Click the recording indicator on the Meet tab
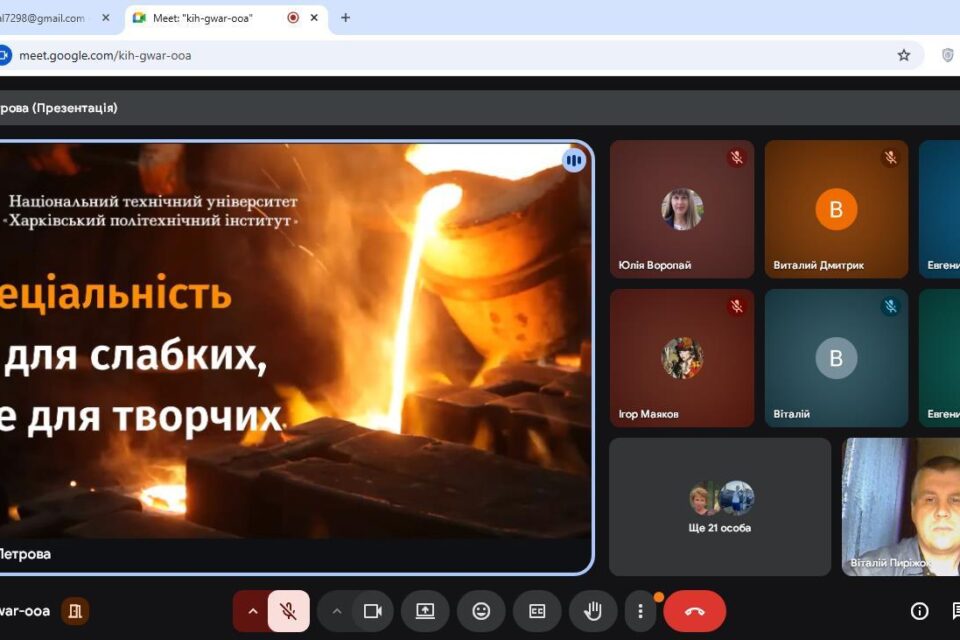This screenshot has width=960, height=640. click(293, 18)
